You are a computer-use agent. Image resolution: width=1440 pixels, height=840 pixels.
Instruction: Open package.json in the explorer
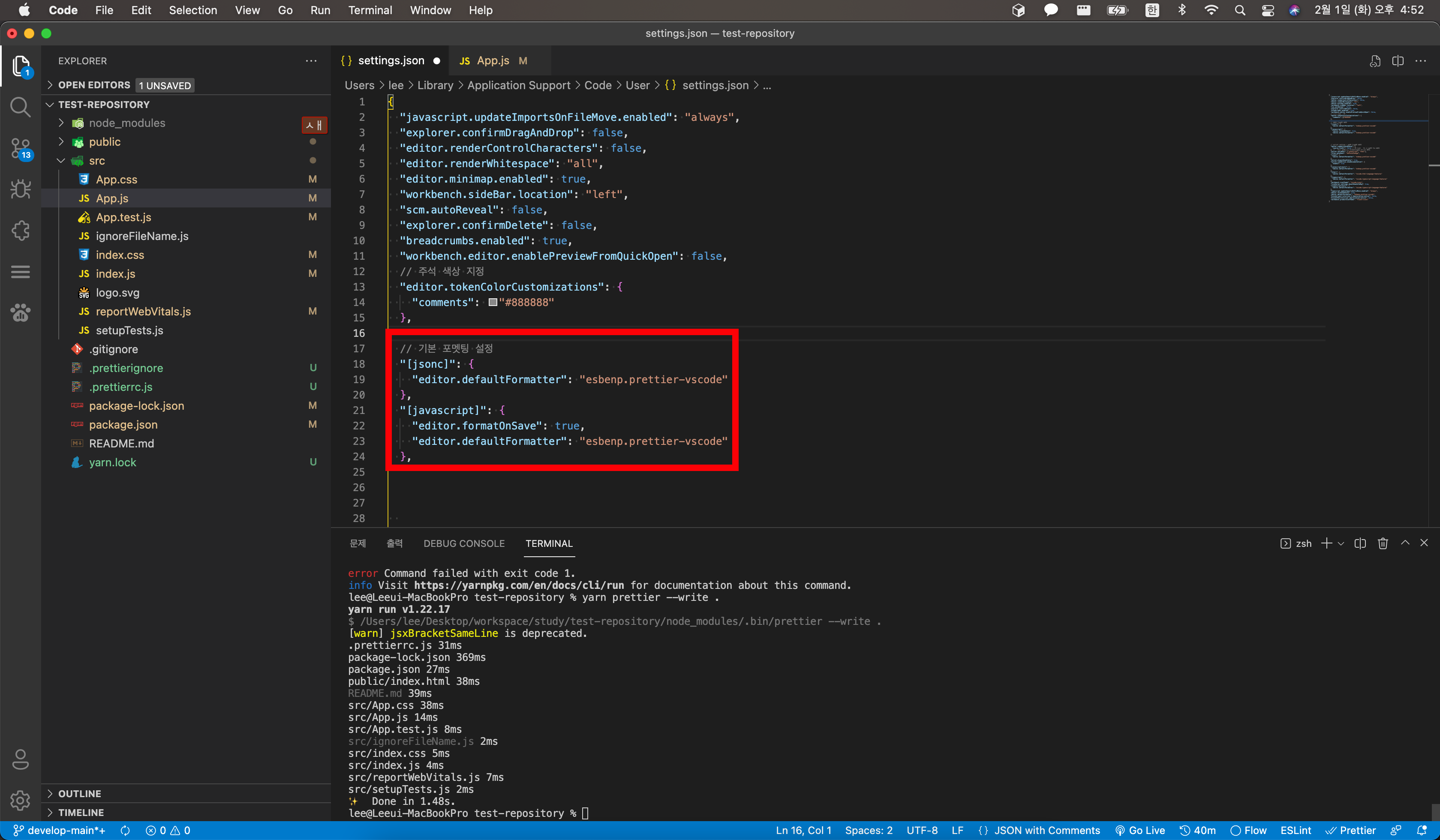pos(123,425)
